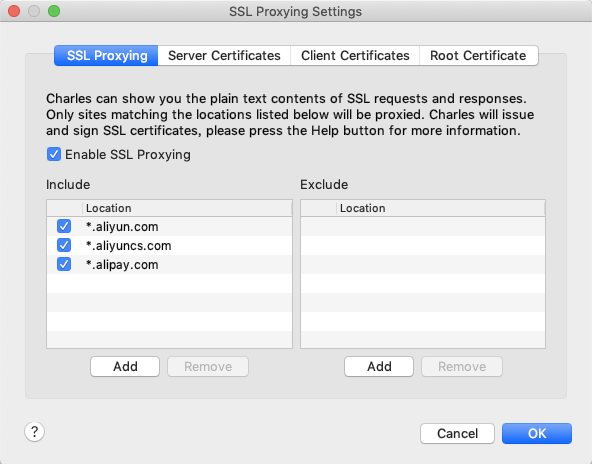The height and width of the screenshot is (464, 592).
Task: Go to the Root Certificate tab
Action: [478, 55]
